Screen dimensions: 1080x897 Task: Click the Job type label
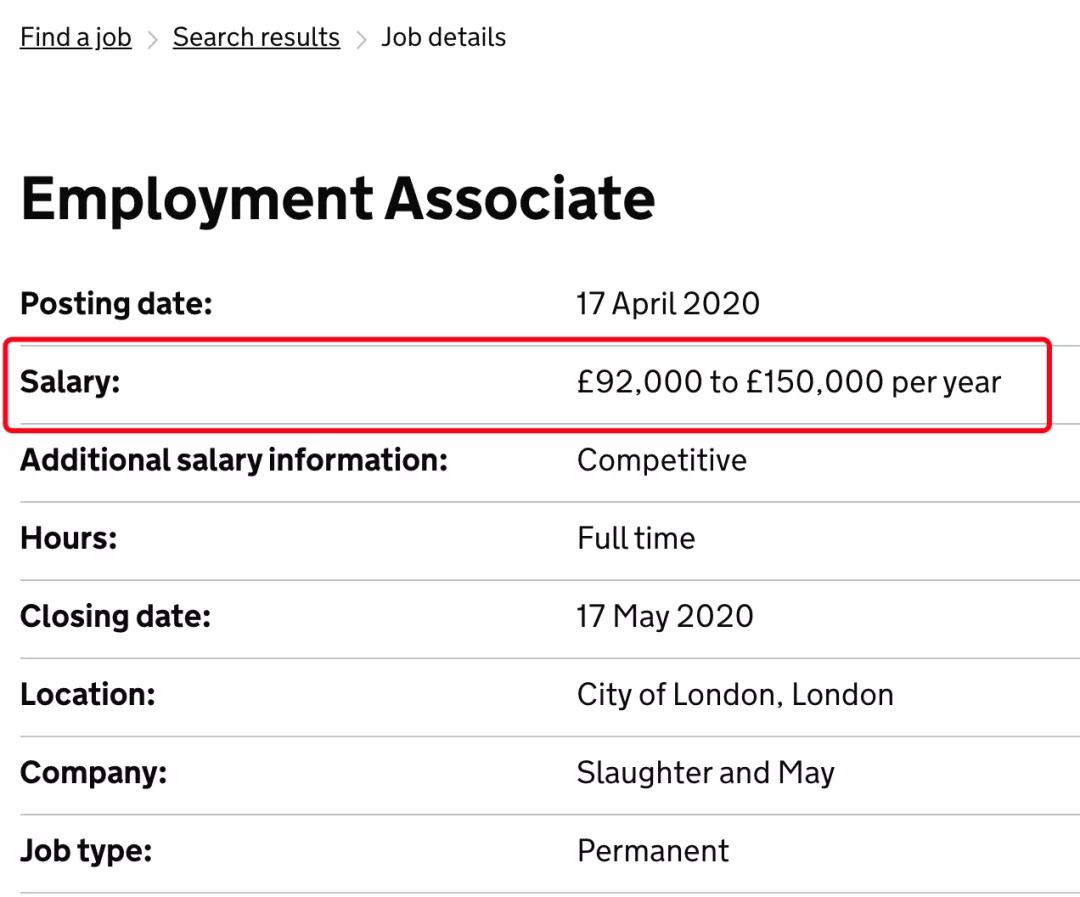pos(86,851)
